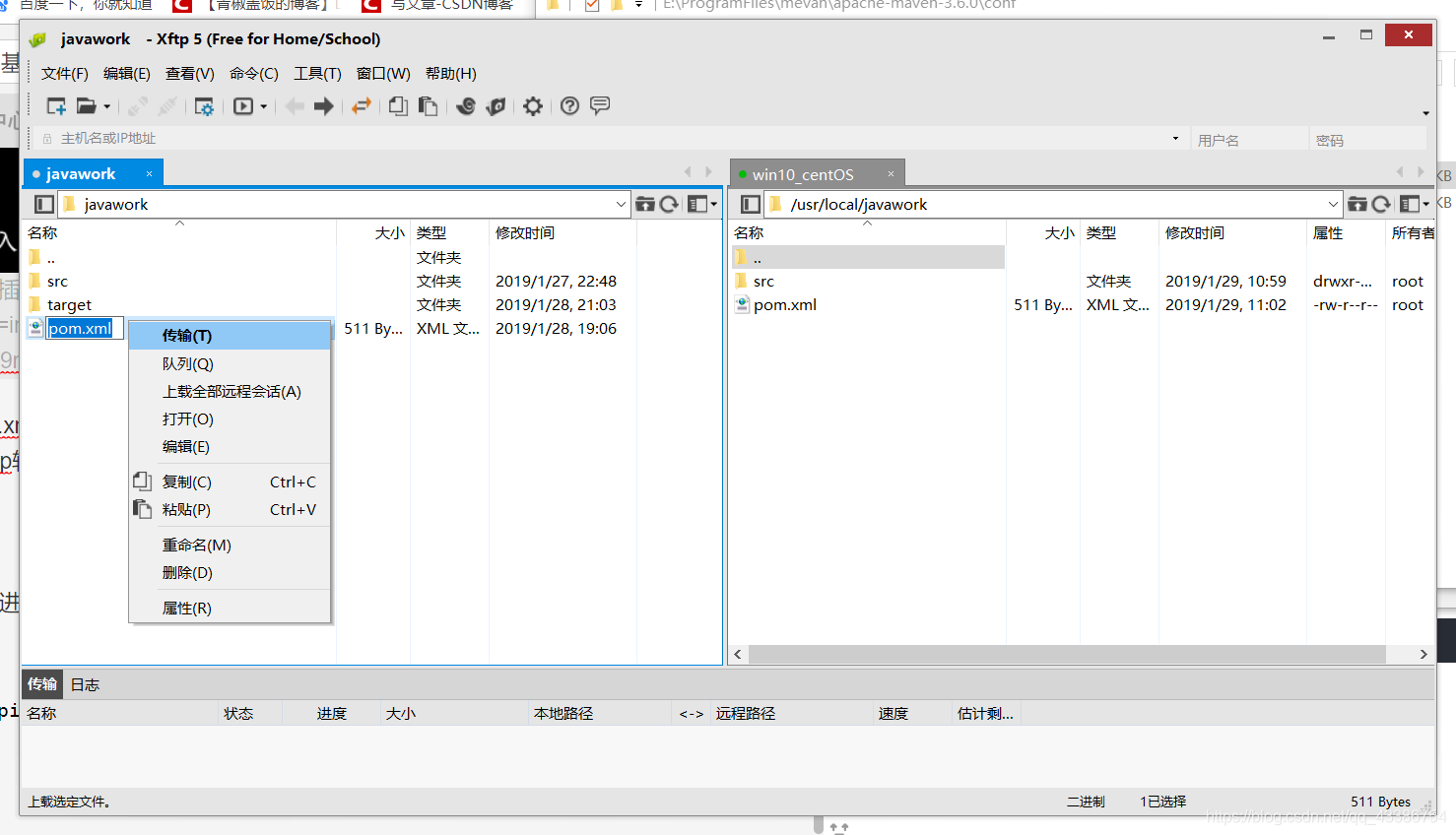Toggle folder tree icon in local pane

(43, 204)
